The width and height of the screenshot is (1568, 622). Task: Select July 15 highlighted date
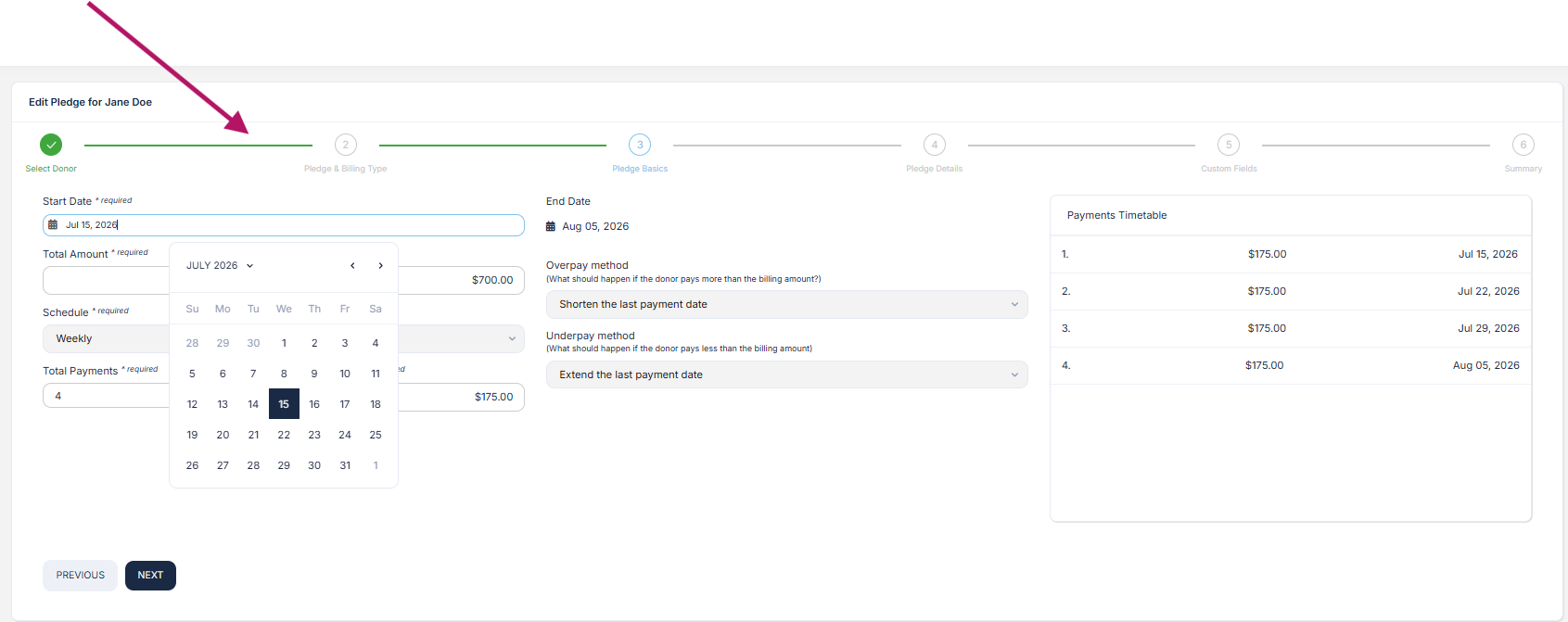tap(284, 404)
